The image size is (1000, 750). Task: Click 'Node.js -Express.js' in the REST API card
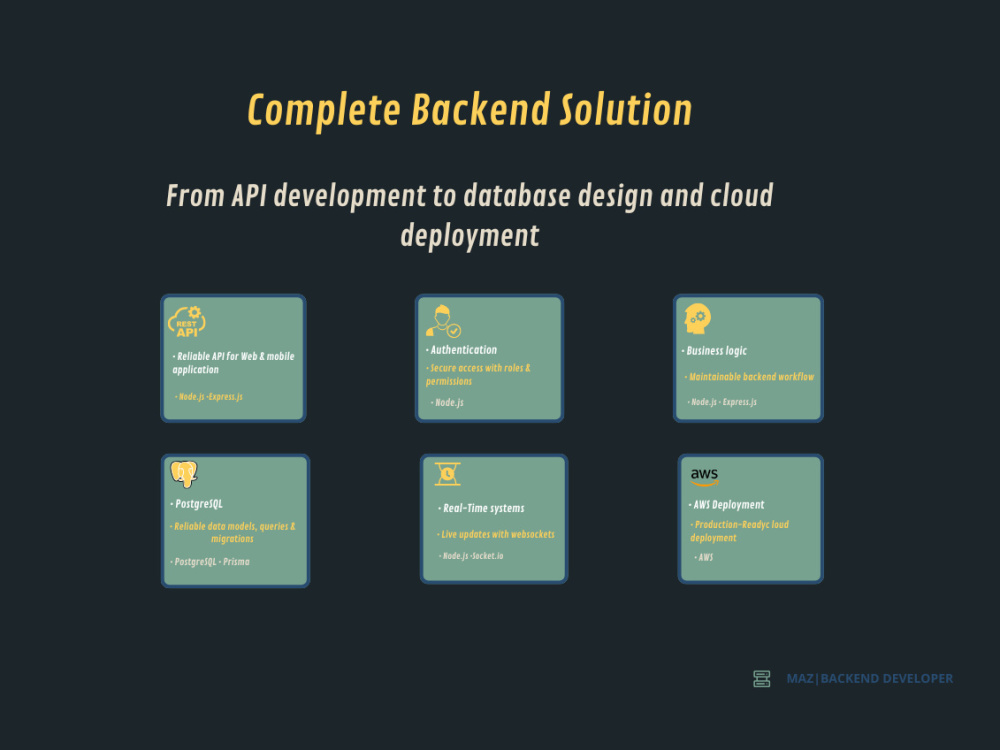(209, 397)
